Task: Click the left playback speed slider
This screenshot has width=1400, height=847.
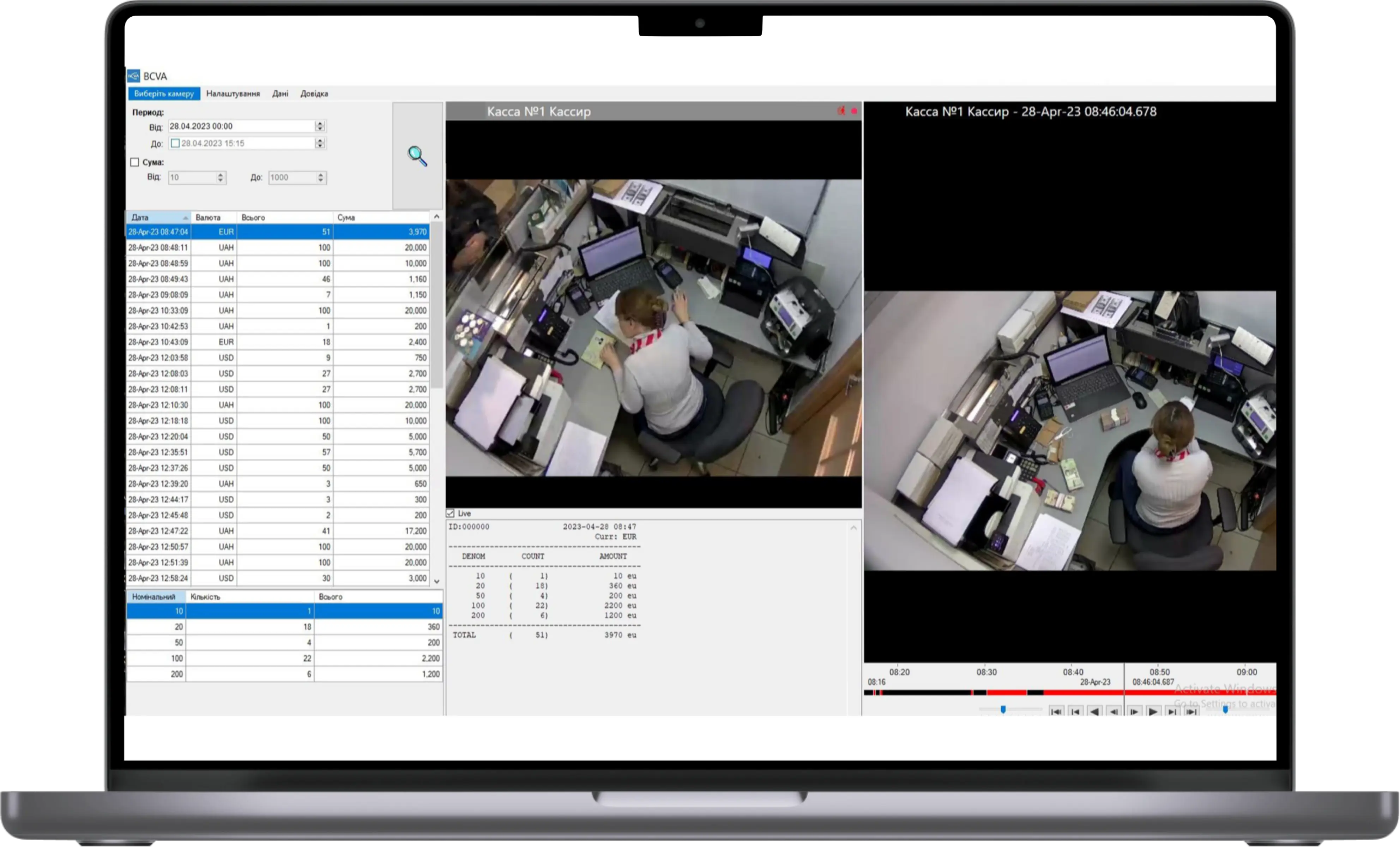Action: click(1003, 709)
